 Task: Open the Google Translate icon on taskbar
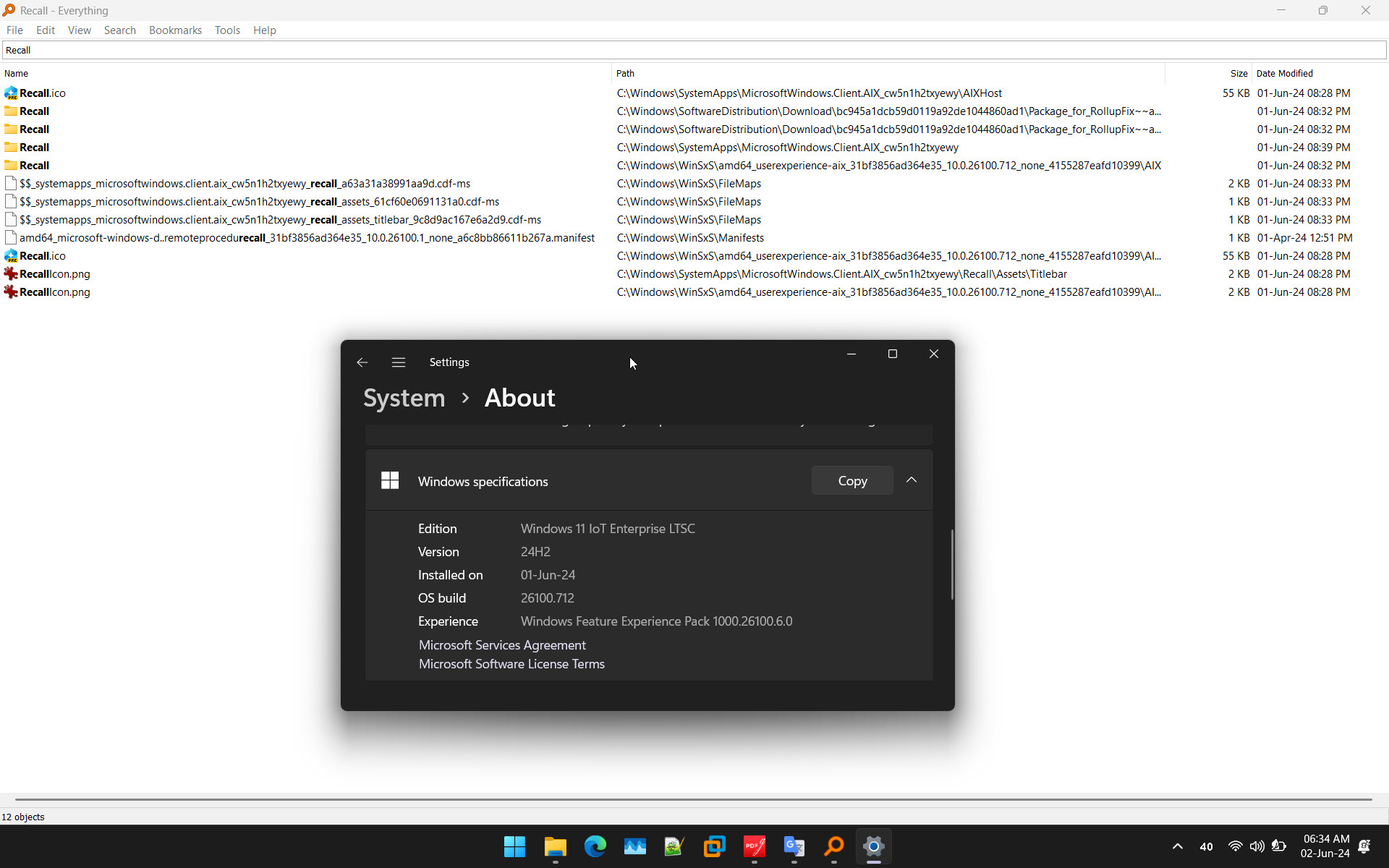tap(794, 846)
